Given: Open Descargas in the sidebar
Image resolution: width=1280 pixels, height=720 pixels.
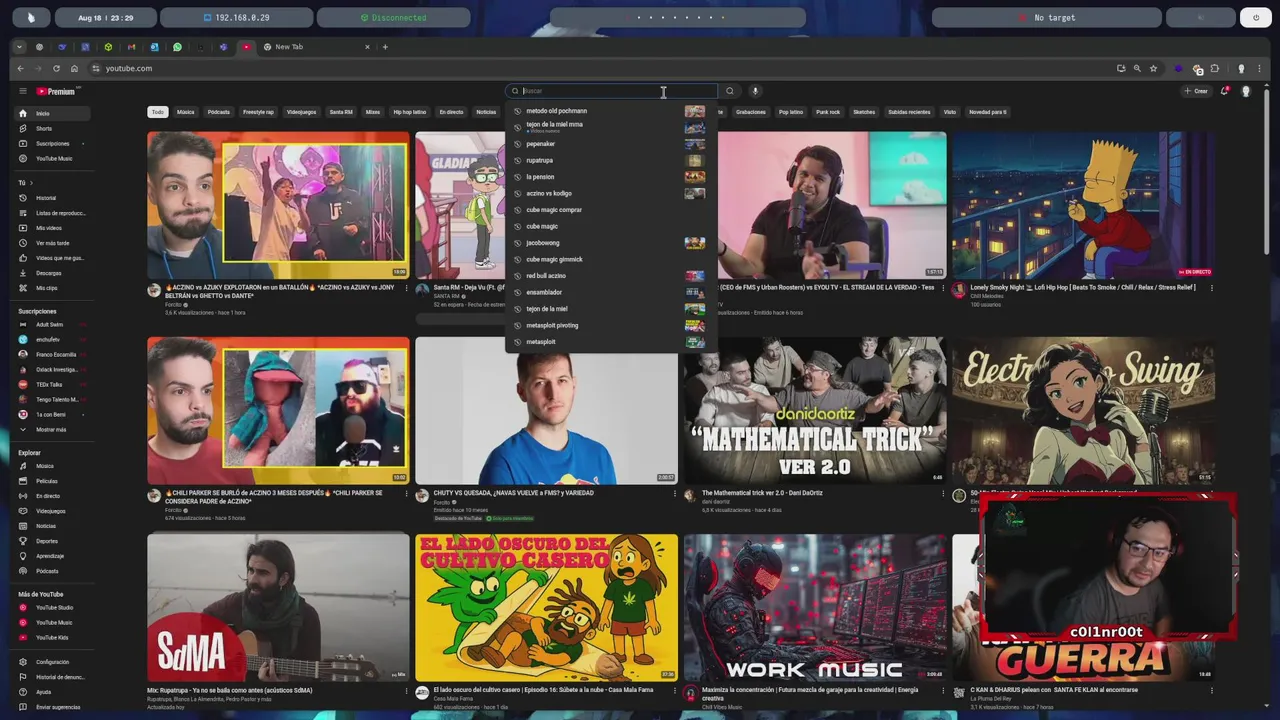Looking at the screenshot, I should pyautogui.click(x=50, y=273).
